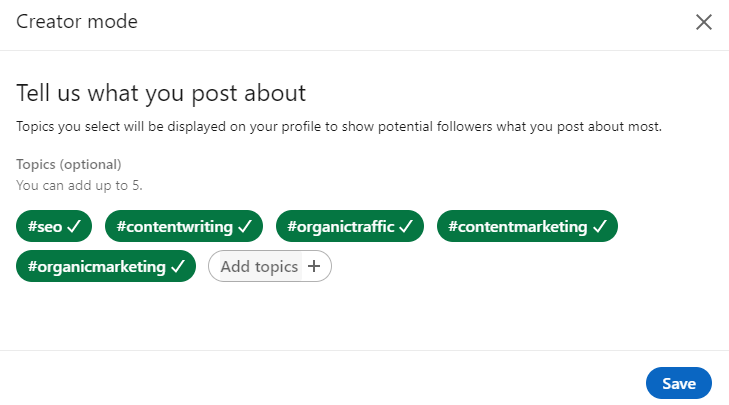Click the Creator mode dialog title
Viewport: 729px width, 405px height.
tap(77, 22)
